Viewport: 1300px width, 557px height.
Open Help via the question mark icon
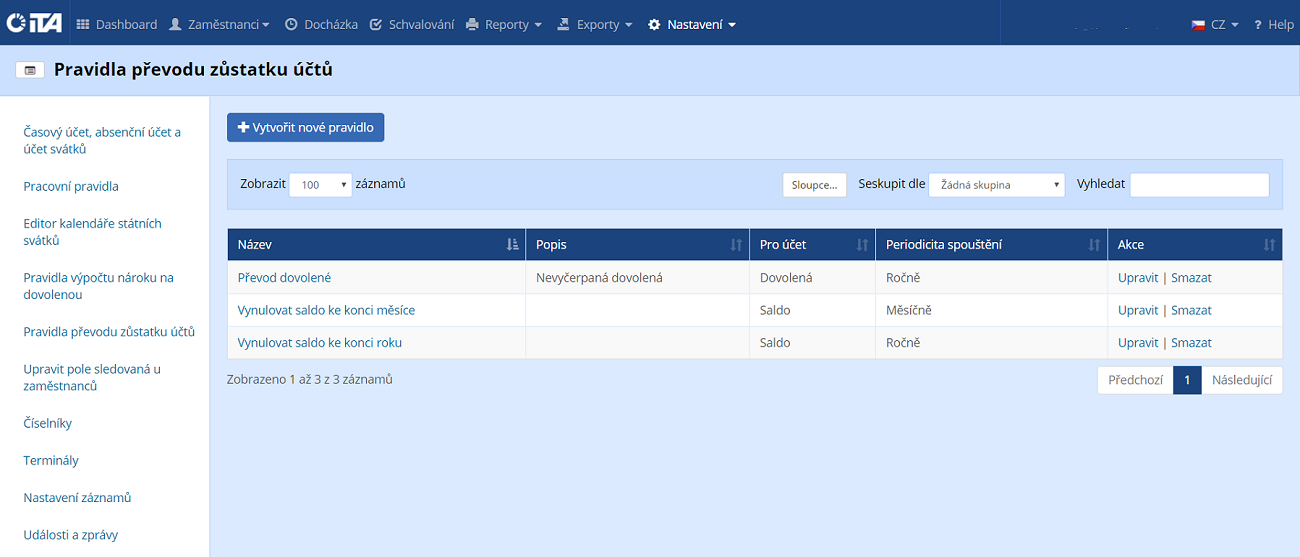click(1257, 24)
